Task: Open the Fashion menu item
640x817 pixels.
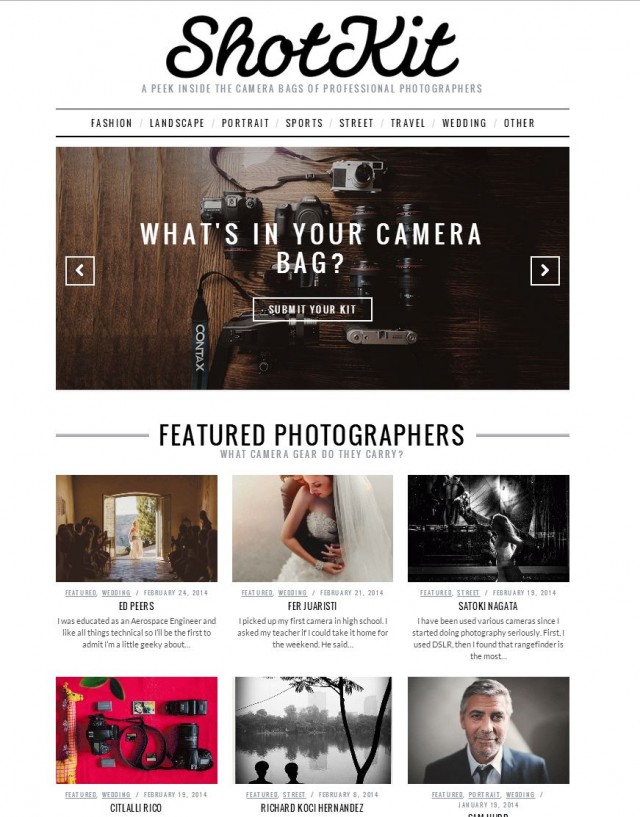Action: (x=112, y=123)
